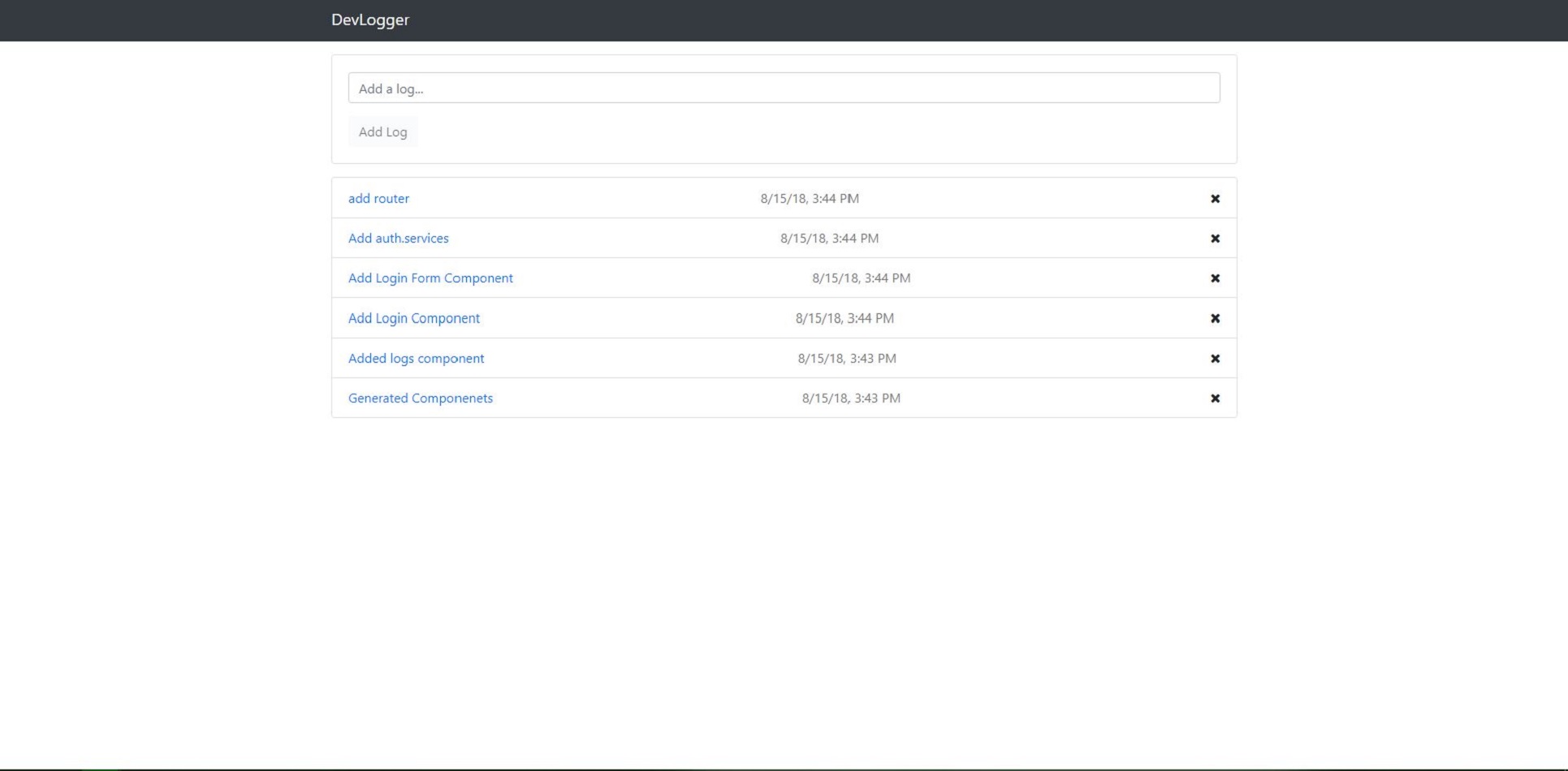This screenshot has height=771, width=1568.
Task: Focus the 'Add a log...' text field
Action: pos(784,88)
